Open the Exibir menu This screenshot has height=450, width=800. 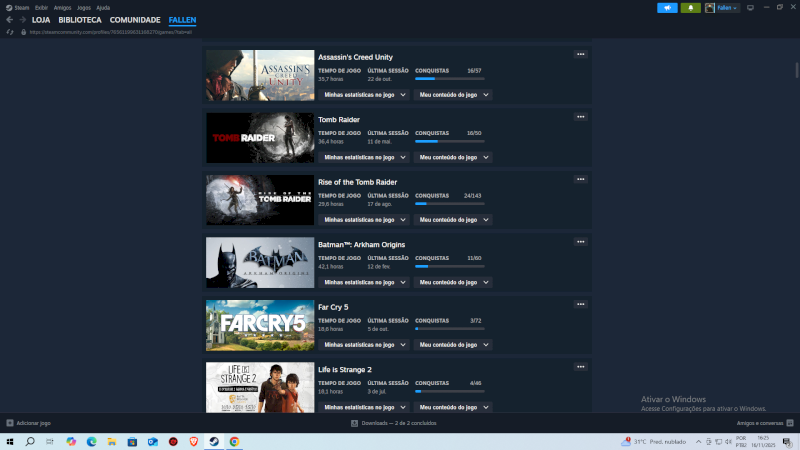click(41, 8)
